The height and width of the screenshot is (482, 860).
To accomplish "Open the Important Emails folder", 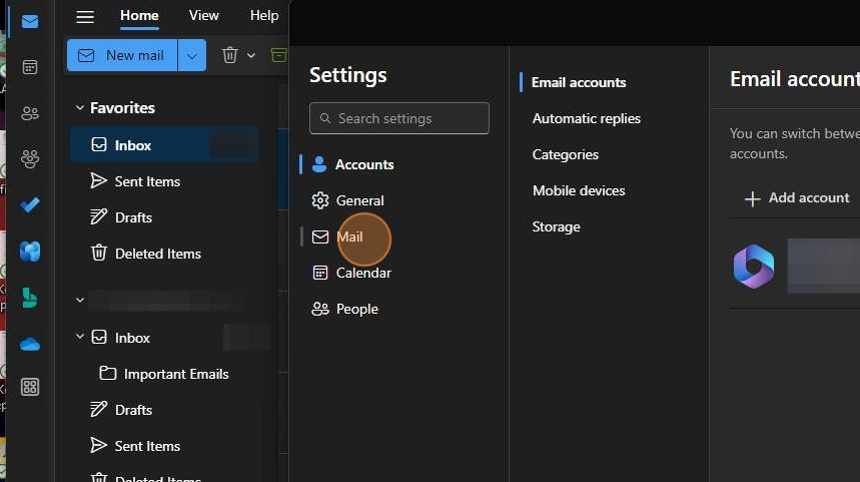I will point(176,374).
